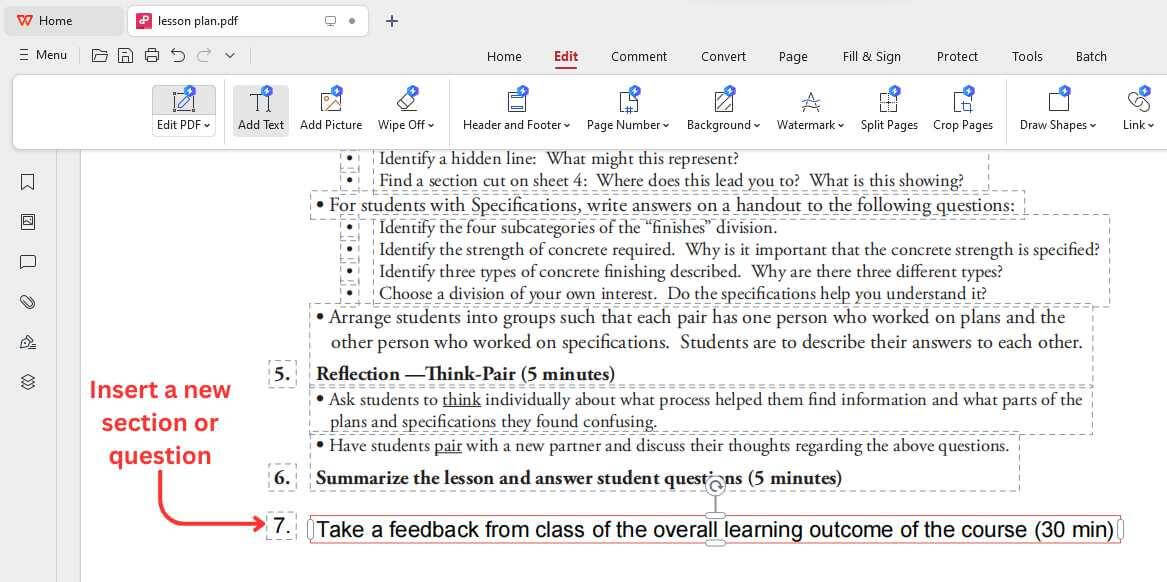Open the Watermark tool
1167x582 pixels.
[x=810, y=109]
